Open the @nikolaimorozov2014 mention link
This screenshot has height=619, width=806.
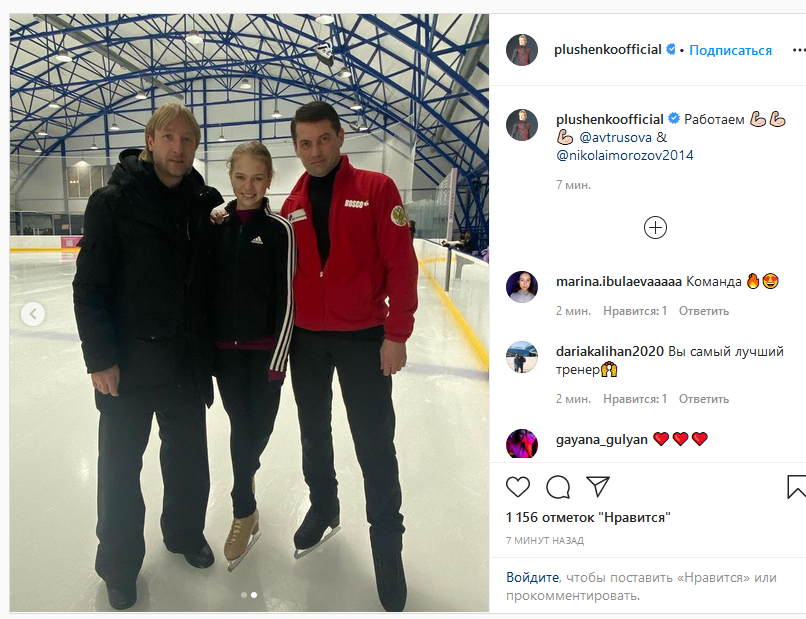pos(625,155)
